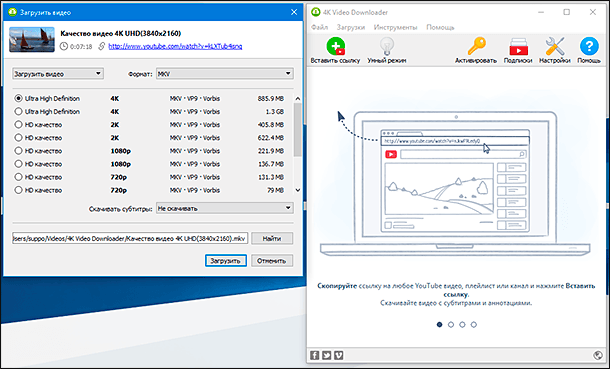The image size is (610, 369).
Task: Open the Загрузки menu
Action: coord(351,27)
